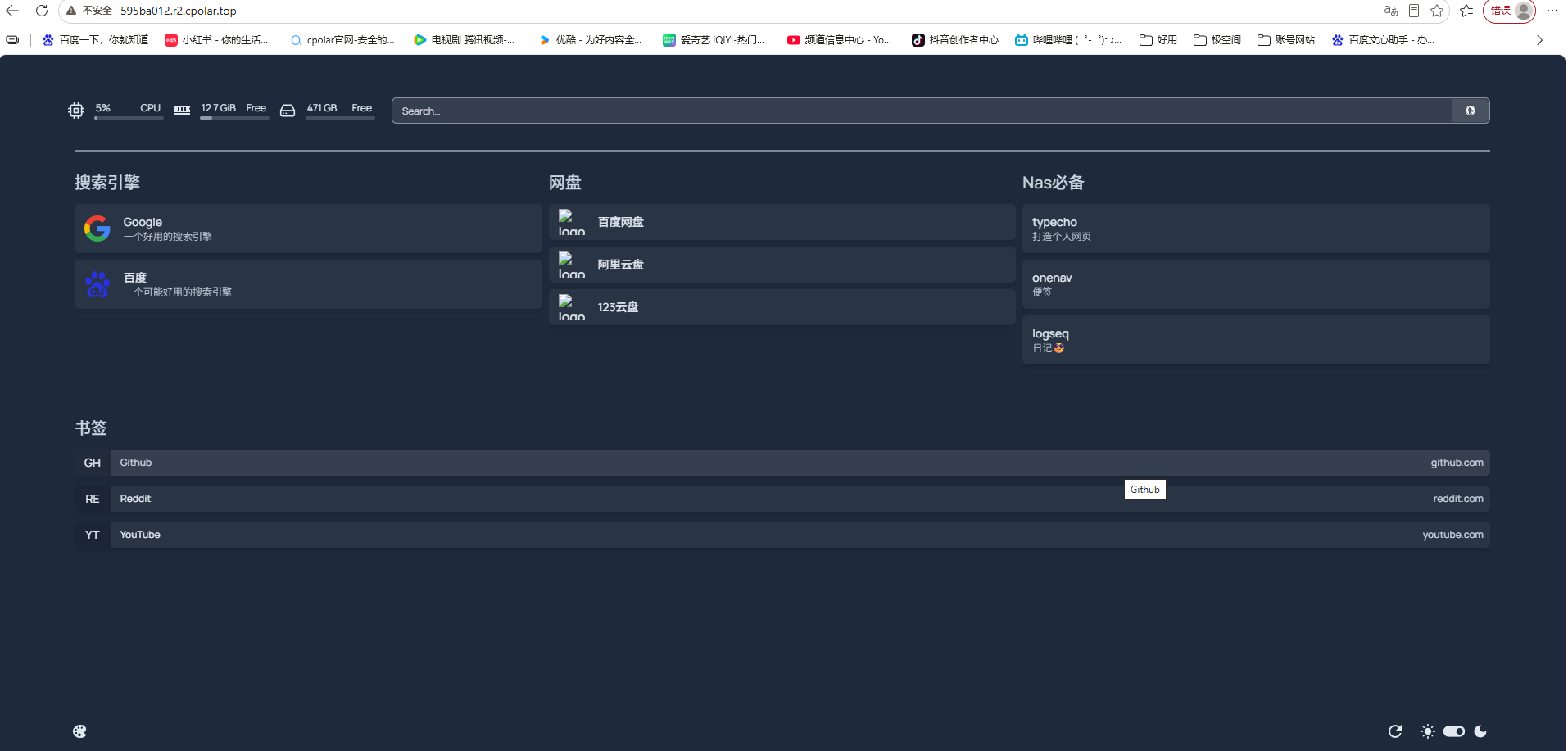Show more bookmarks with the overflow chevron

[x=1539, y=40]
